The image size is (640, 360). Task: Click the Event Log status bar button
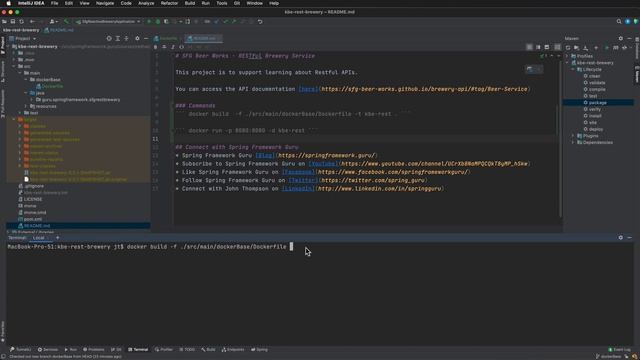pos(620,349)
